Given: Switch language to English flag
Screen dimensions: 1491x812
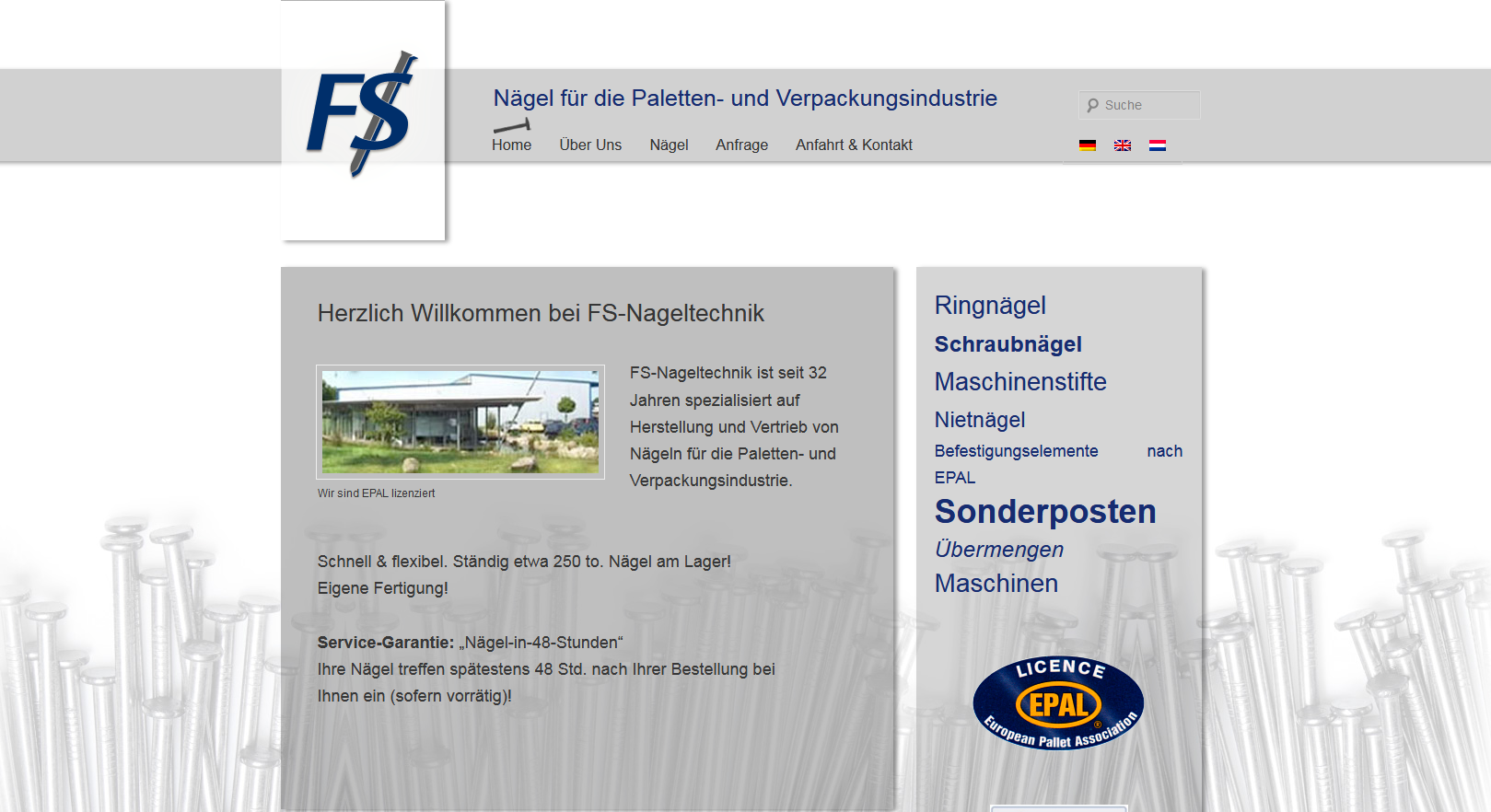Looking at the screenshot, I should pyautogui.click(x=1123, y=145).
